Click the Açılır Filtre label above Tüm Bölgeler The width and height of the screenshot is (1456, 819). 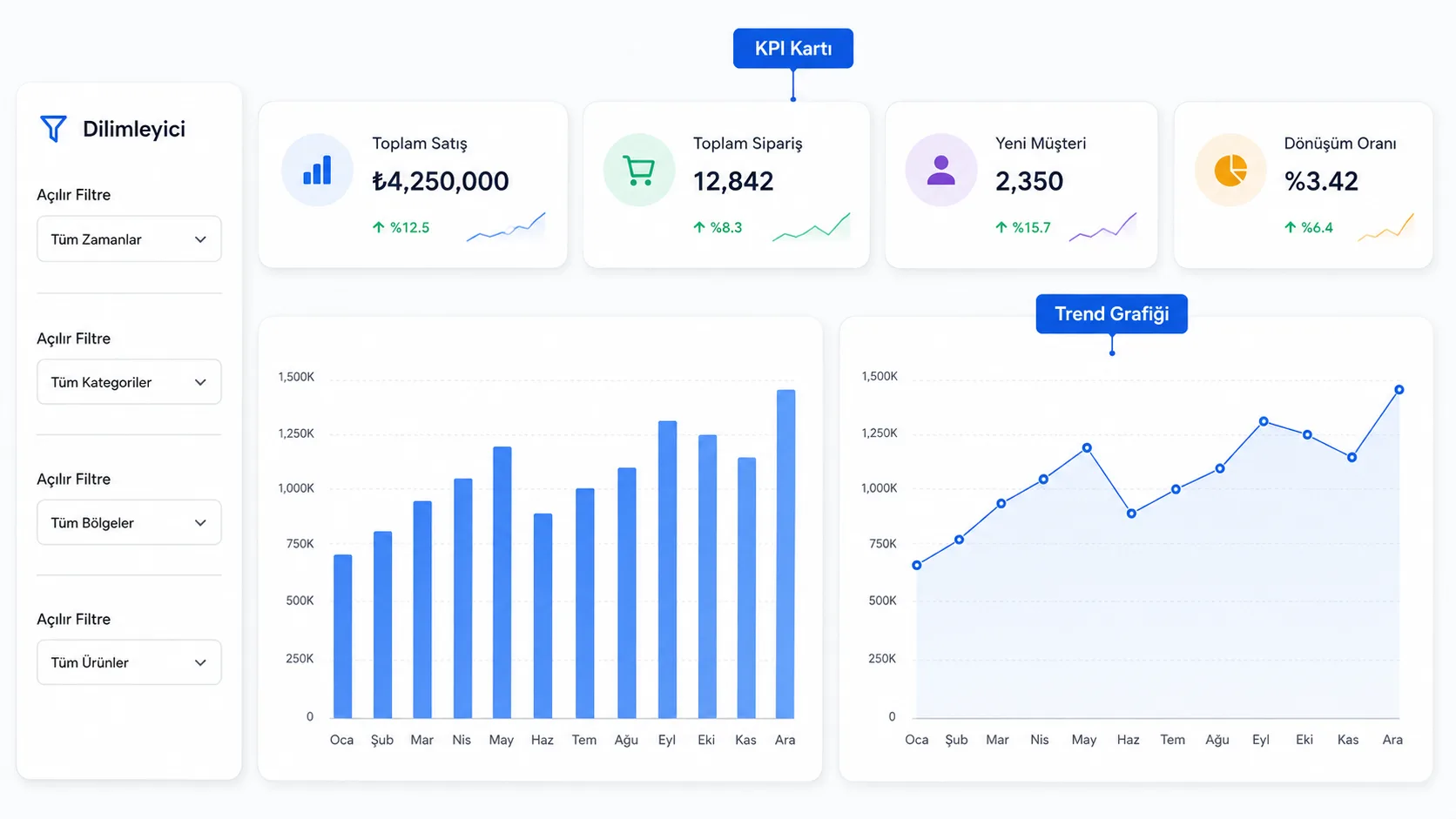tap(74, 480)
